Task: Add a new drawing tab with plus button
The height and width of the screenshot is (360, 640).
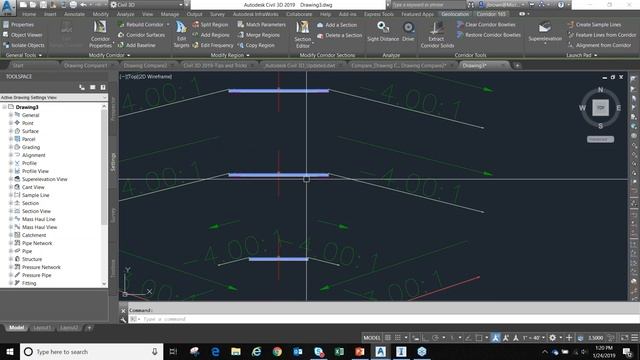Action: click(x=517, y=65)
